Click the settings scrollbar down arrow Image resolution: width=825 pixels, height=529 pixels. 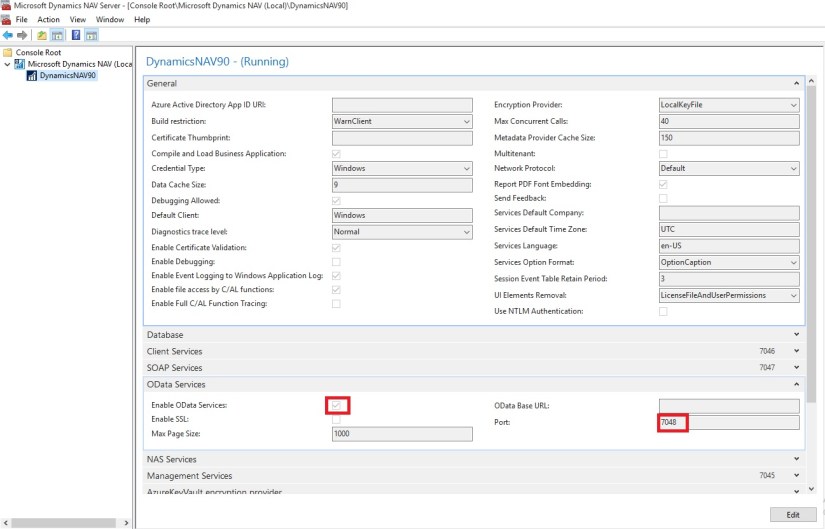(x=811, y=489)
